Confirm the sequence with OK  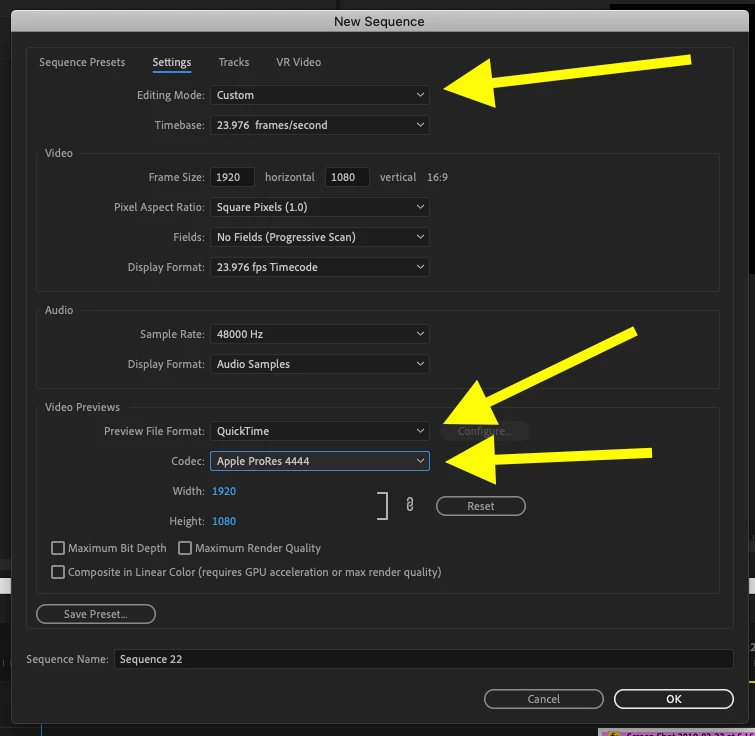(674, 699)
